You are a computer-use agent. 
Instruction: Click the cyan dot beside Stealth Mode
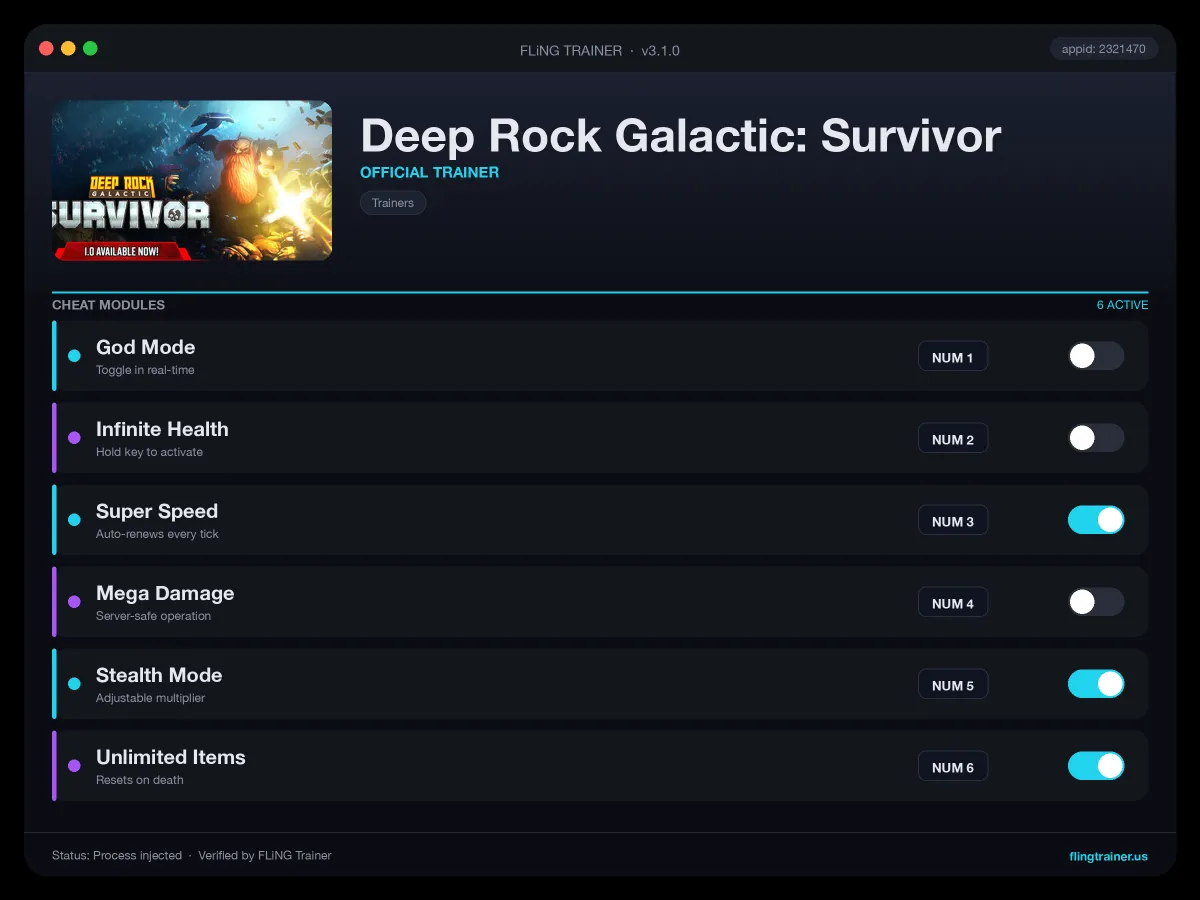click(x=74, y=684)
